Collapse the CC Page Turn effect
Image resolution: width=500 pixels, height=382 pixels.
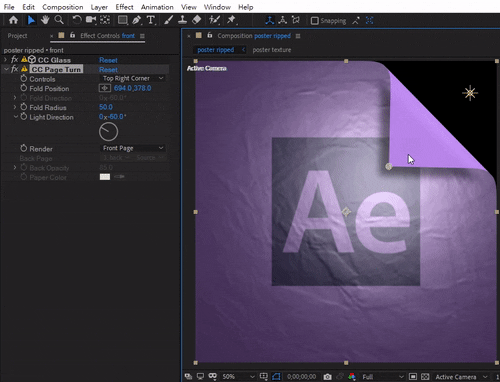6,69
